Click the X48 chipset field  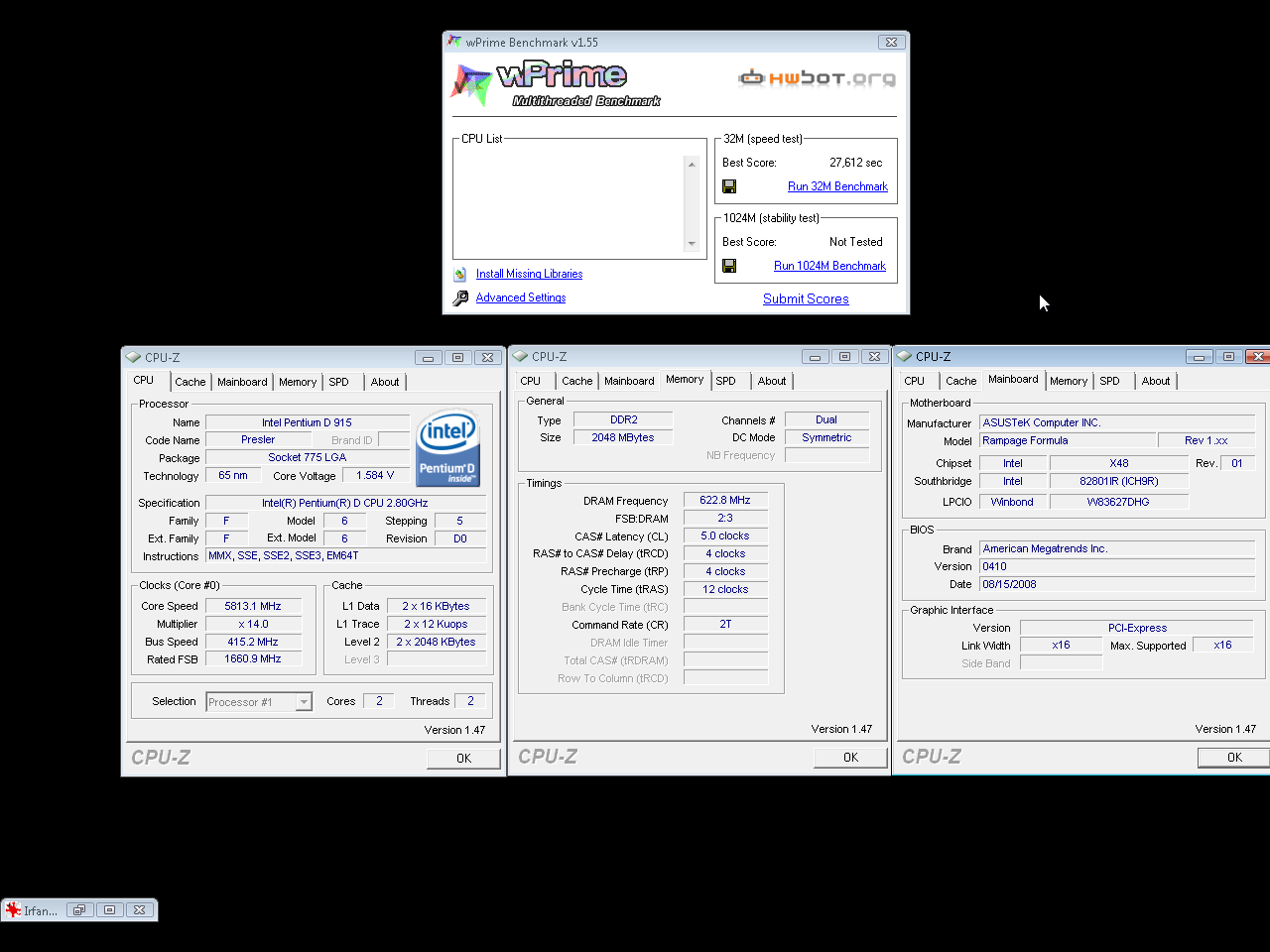coord(1118,463)
